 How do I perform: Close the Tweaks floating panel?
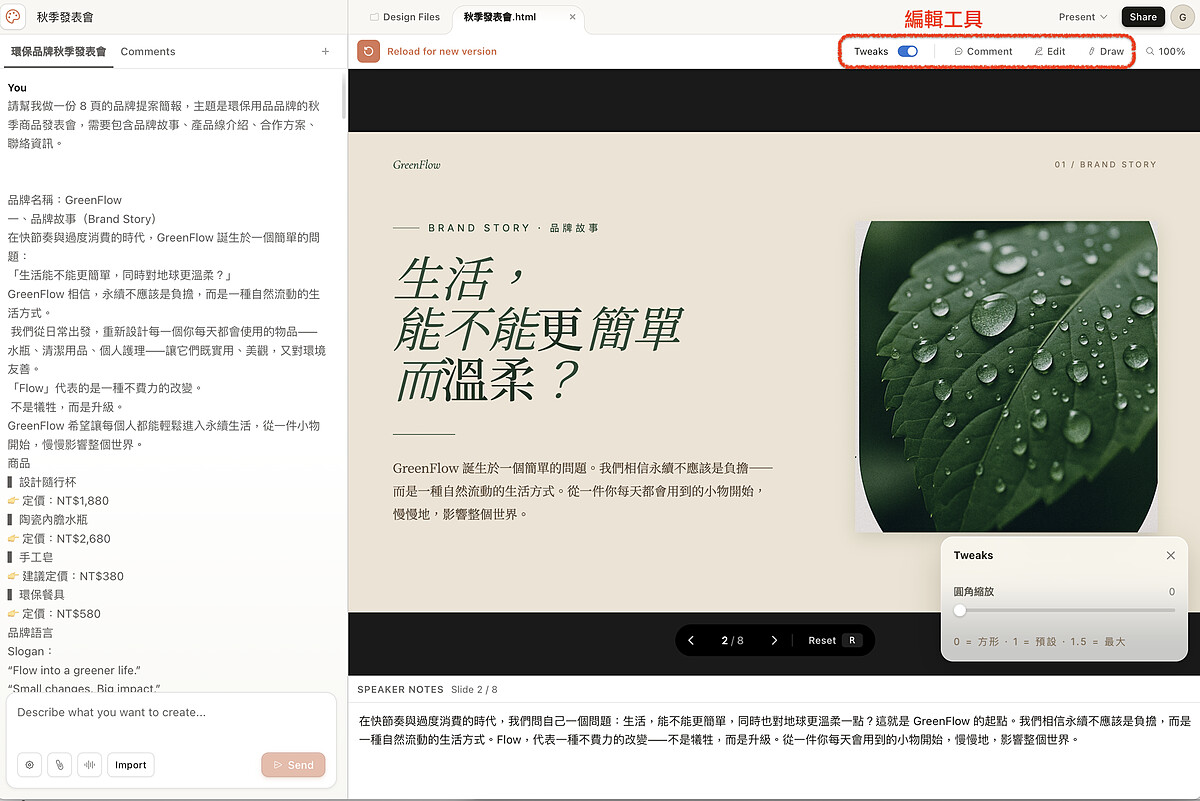tap(1171, 555)
